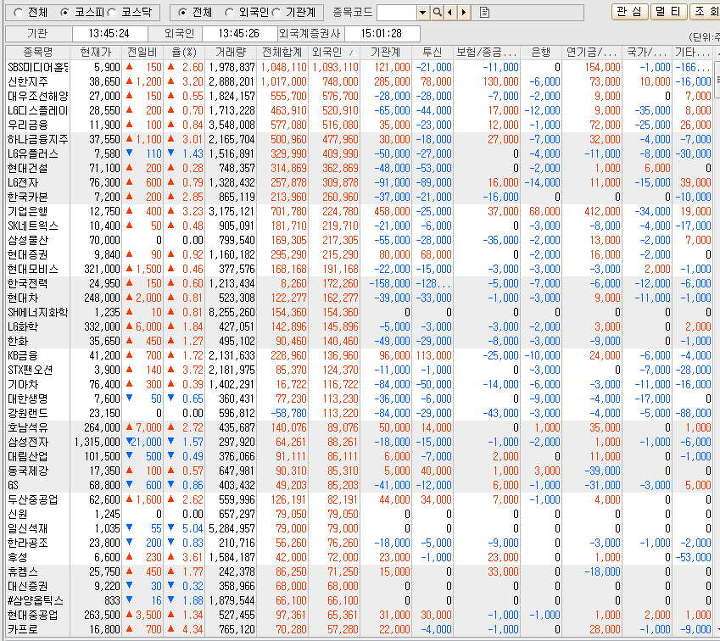Select the LG유플러스 row name

[x=33, y=154]
